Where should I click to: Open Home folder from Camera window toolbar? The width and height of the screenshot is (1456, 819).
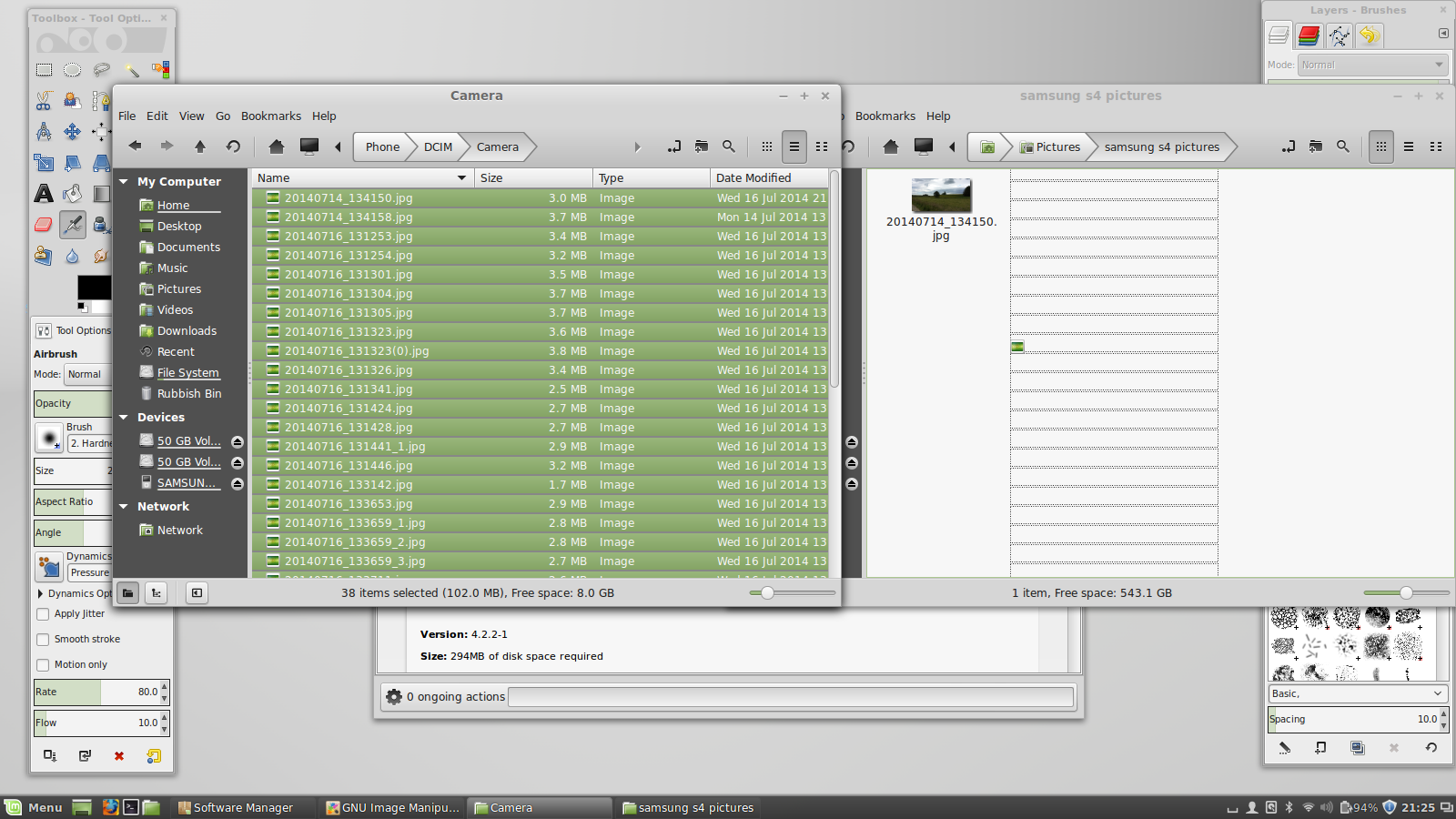(277, 147)
